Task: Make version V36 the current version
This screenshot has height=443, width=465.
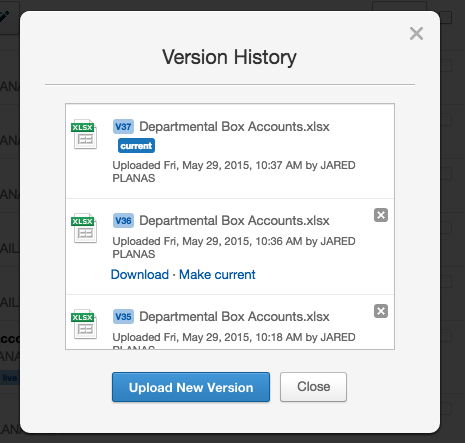Action: click(217, 275)
